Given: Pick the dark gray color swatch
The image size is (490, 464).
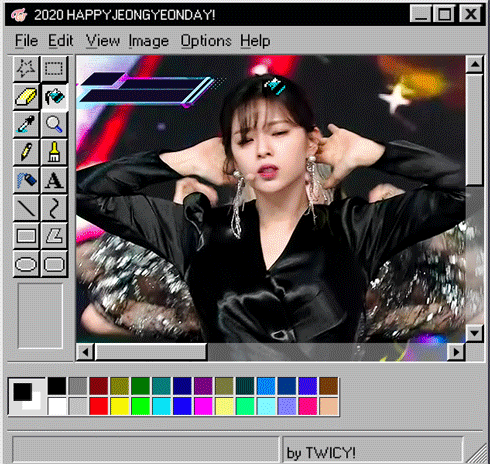Looking at the screenshot, I should (x=78, y=386).
